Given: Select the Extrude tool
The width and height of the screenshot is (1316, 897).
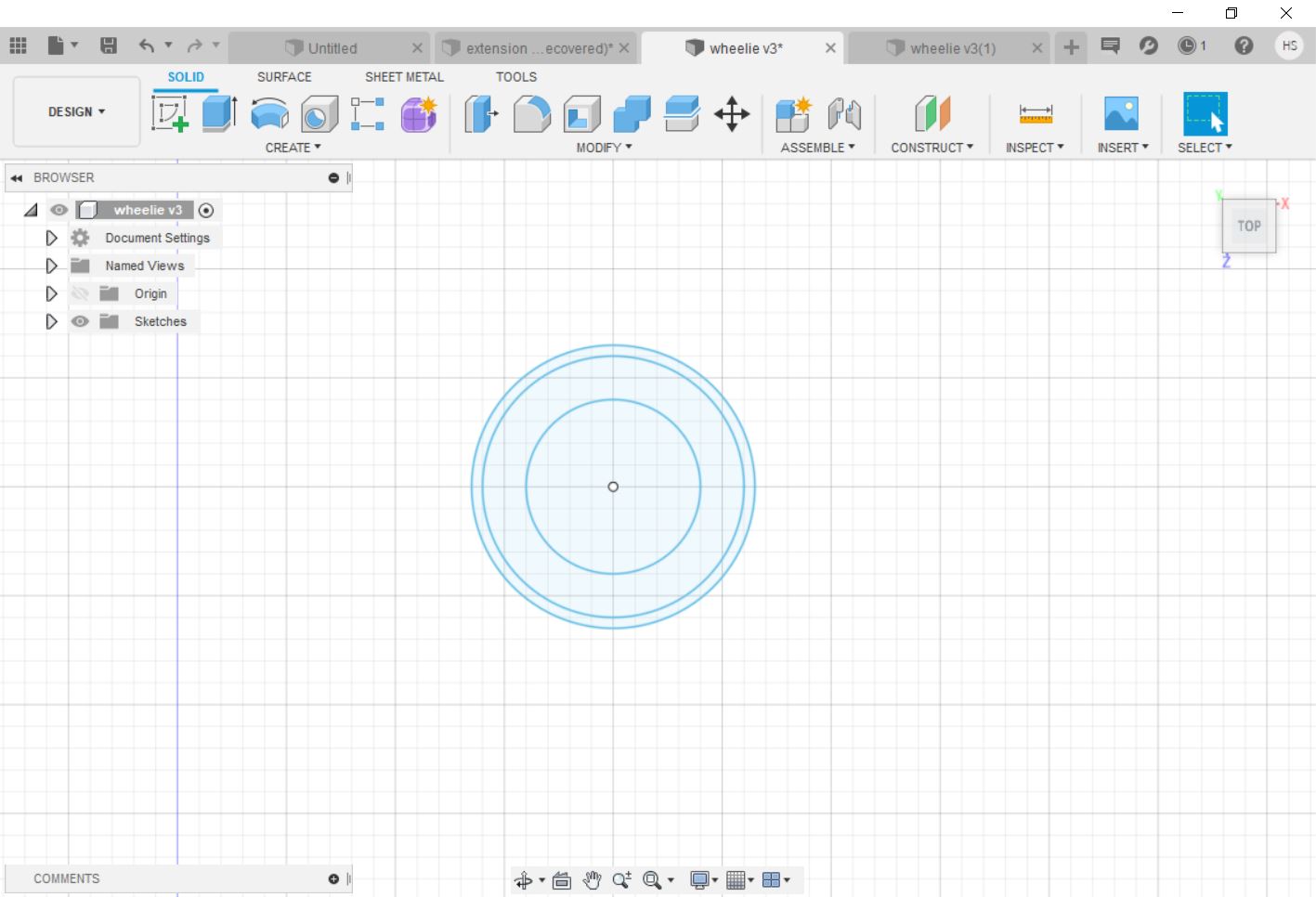Looking at the screenshot, I should pos(219,113).
